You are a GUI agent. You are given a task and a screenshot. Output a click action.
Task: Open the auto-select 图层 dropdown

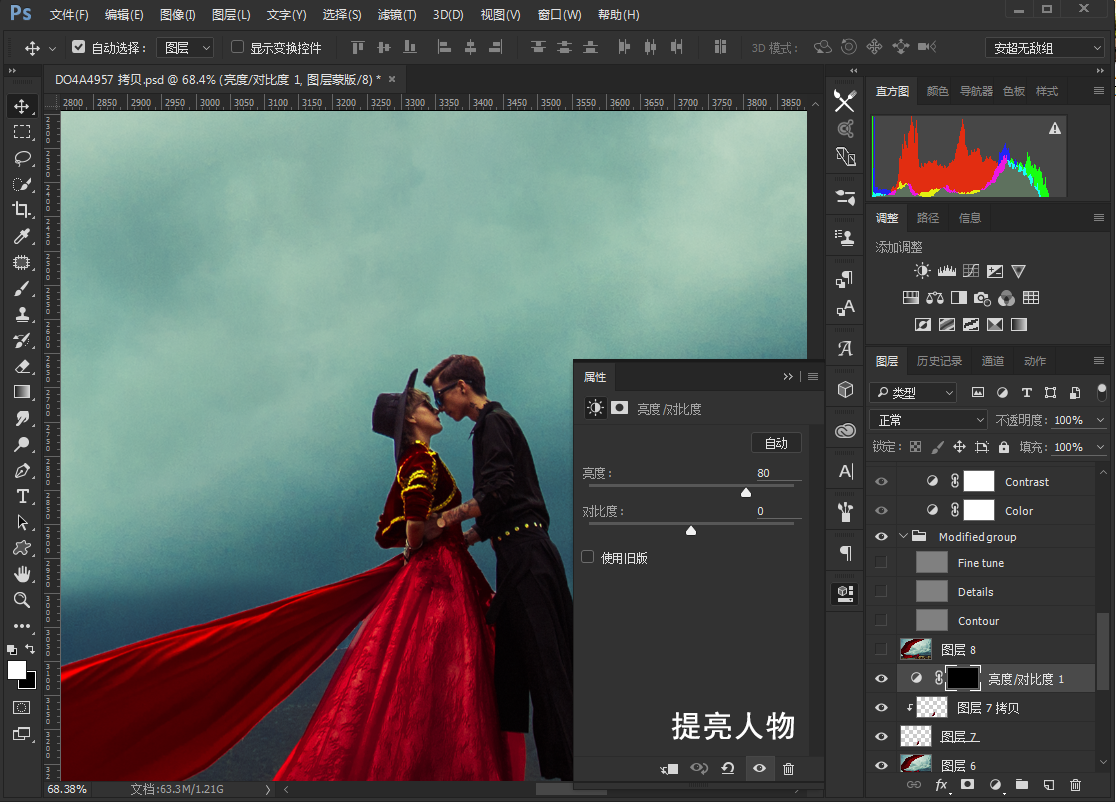pyautogui.click(x=185, y=48)
